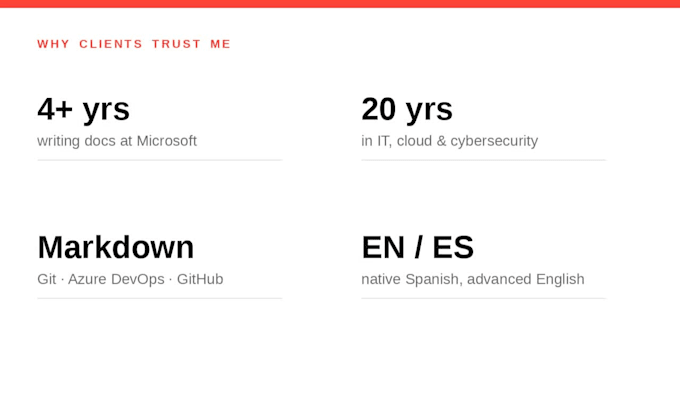Select 'Git · Azure DevOps · GitHub' caption
The height and width of the screenshot is (409, 680).
tap(130, 279)
